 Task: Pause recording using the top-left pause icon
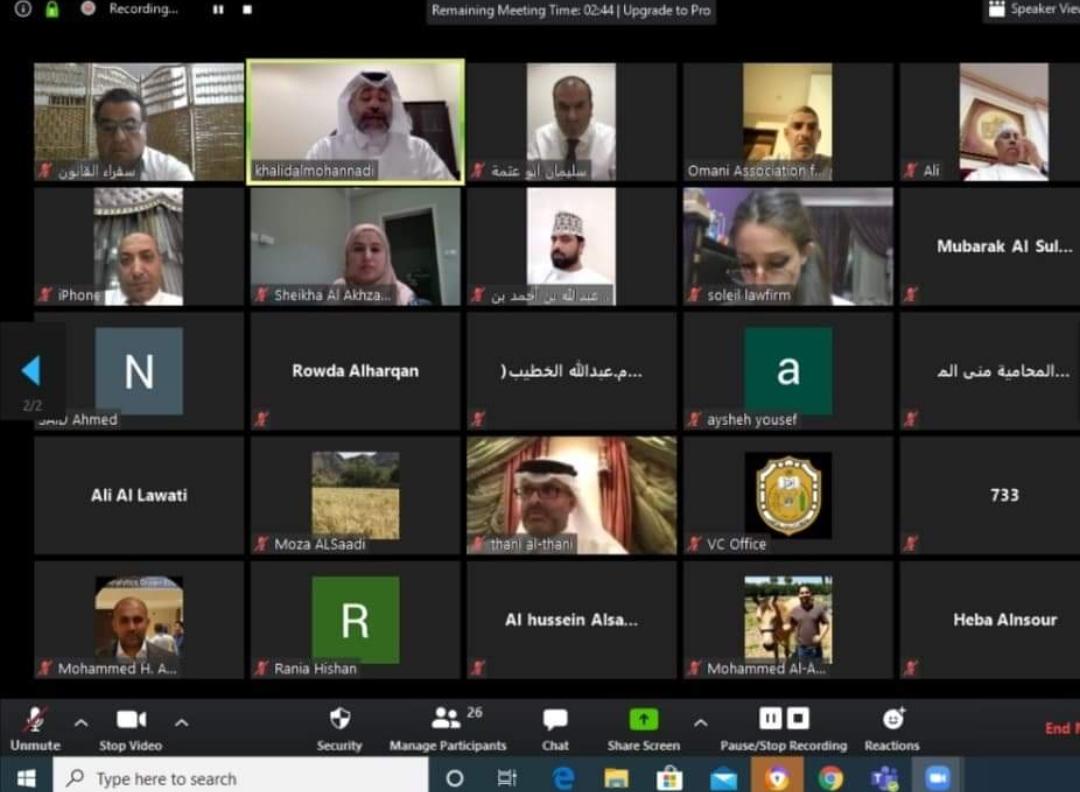tap(218, 9)
